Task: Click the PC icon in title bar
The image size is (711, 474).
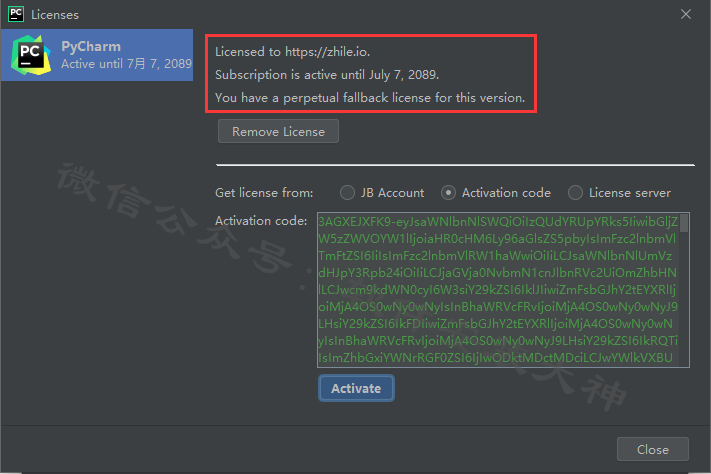Action: (16, 14)
